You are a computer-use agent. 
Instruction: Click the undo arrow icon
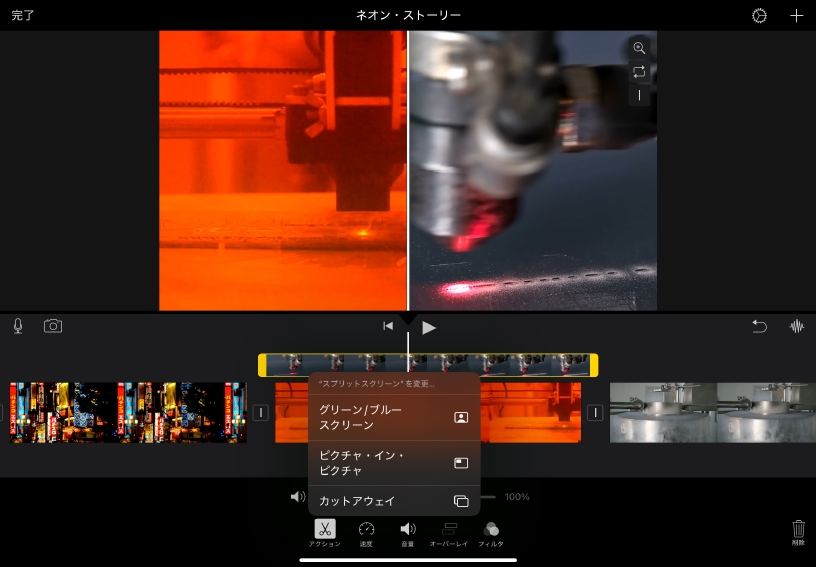[759, 326]
